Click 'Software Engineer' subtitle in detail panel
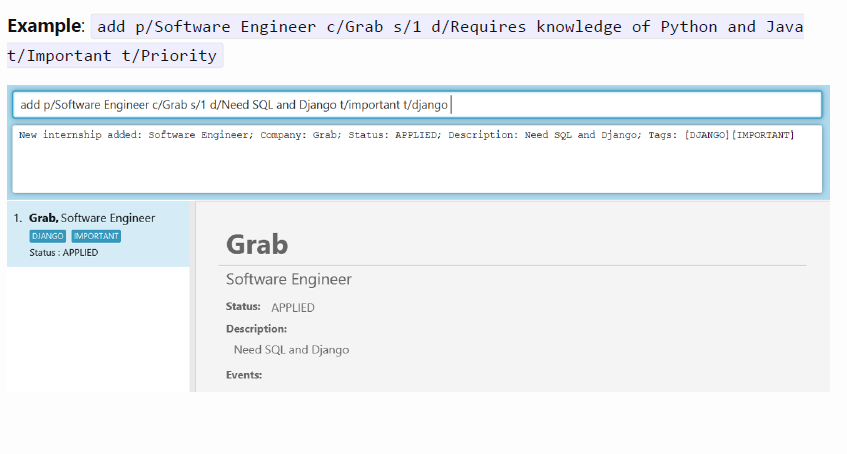 [288, 279]
